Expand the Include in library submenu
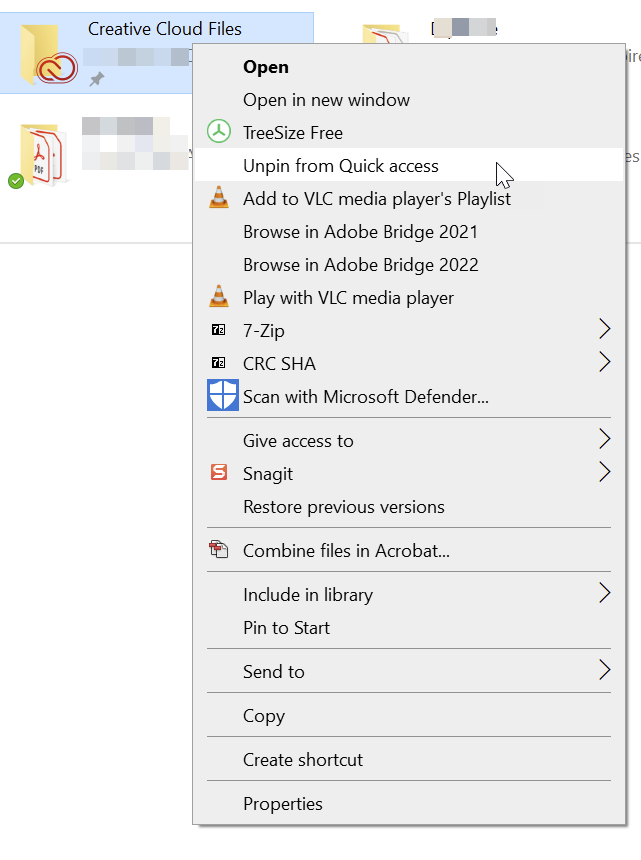The height and width of the screenshot is (860, 641). click(606, 593)
